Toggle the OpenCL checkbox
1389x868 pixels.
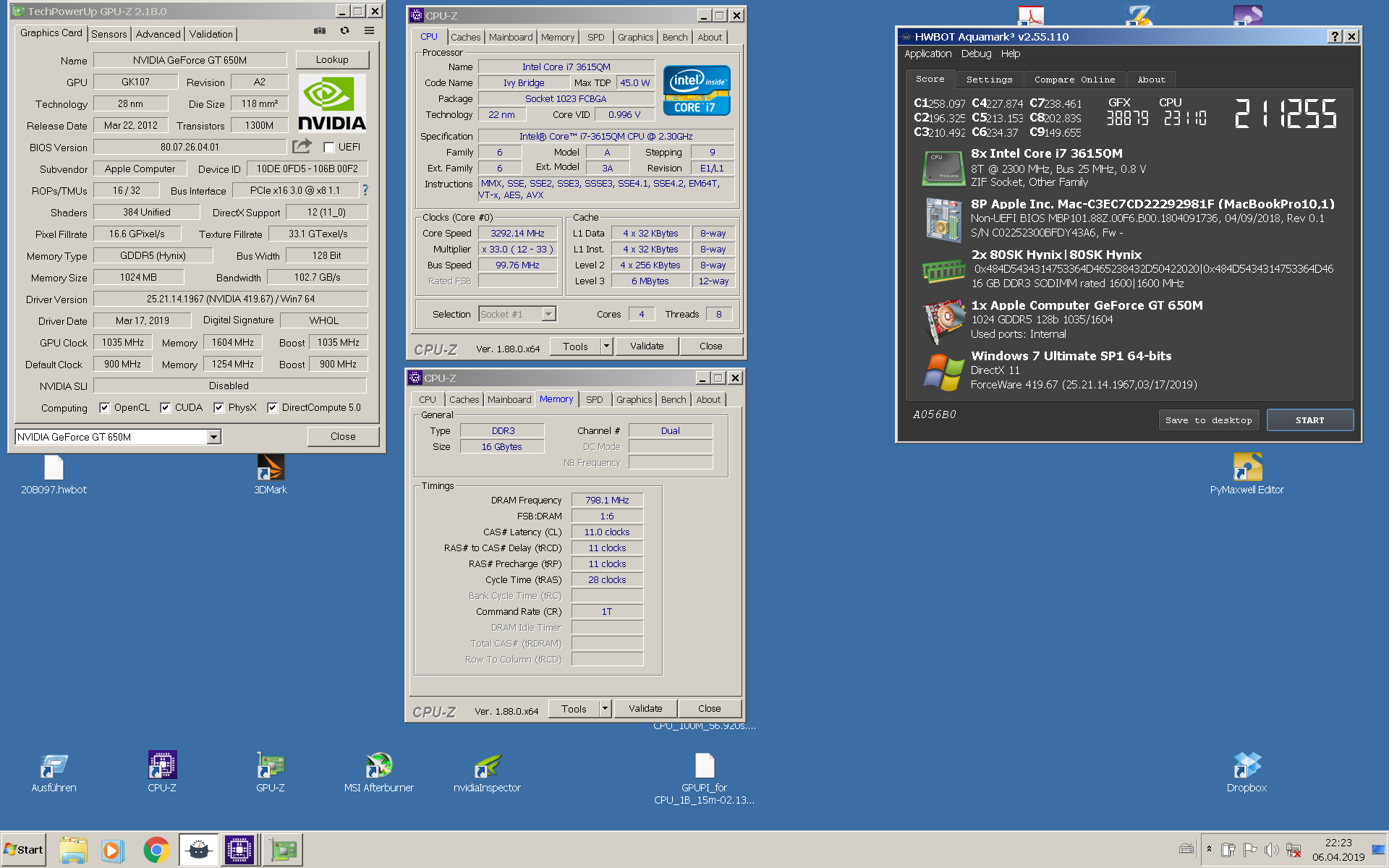(105, 407)
